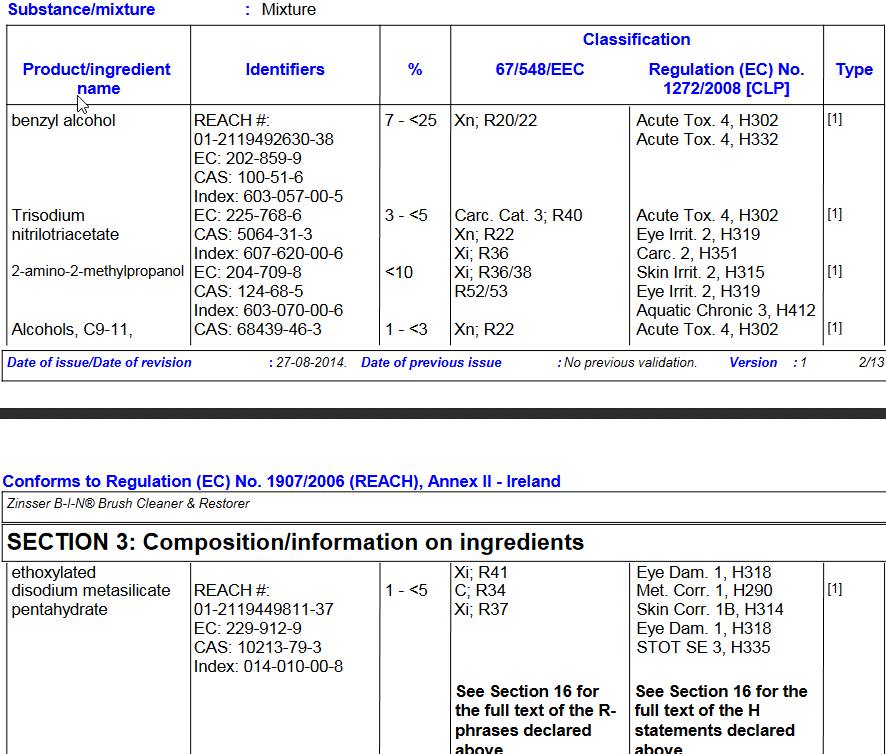This screenshot has width=886, height=754.
Task: Click the CAS: 100-51-6 identifier
Action: tap(249, 178)
